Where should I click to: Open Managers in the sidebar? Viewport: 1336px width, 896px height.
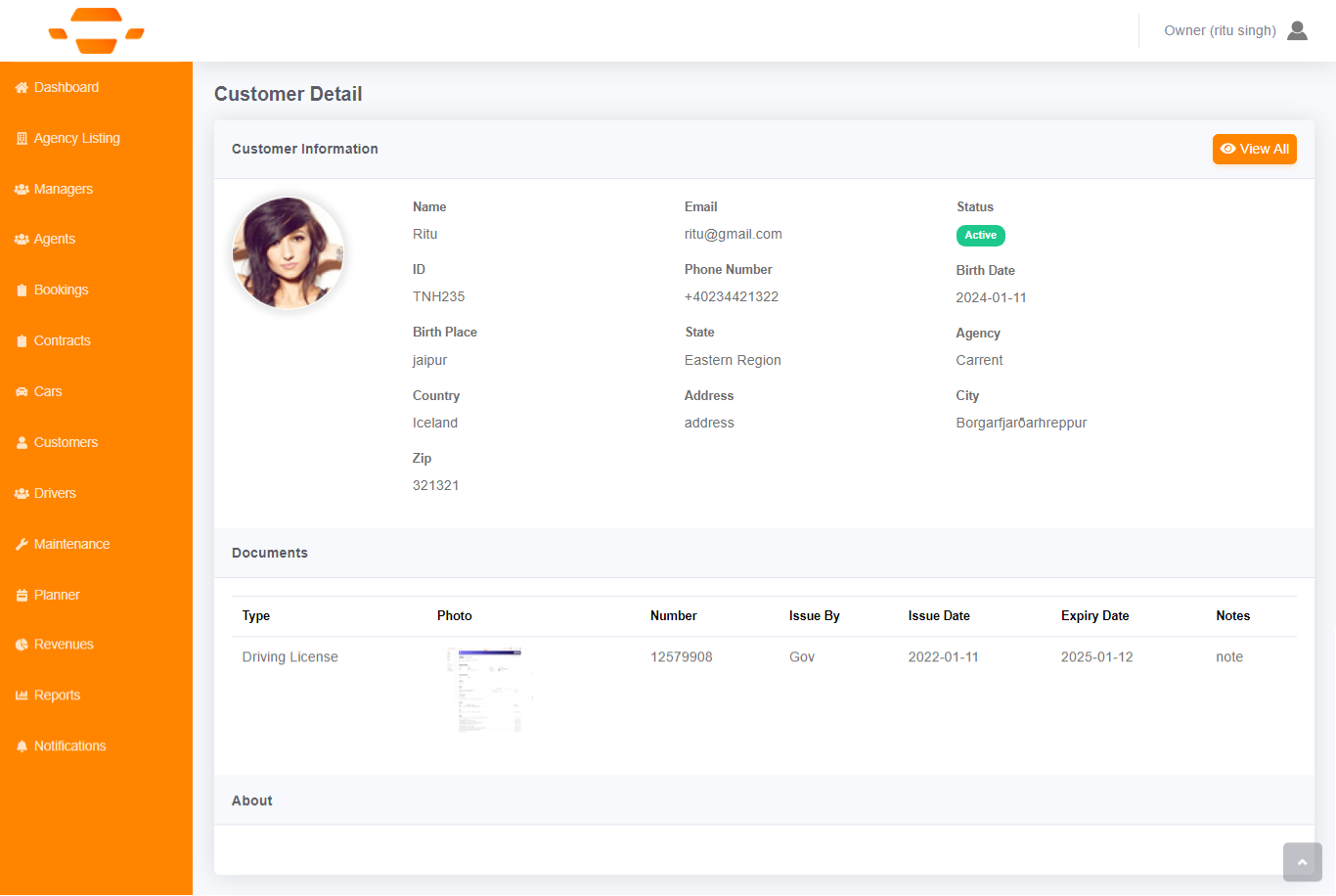click(63, 189)
